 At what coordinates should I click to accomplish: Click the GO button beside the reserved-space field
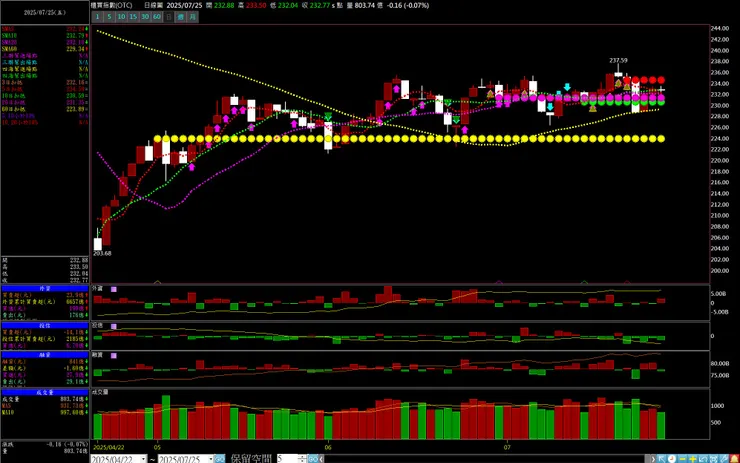coord(313,459)
